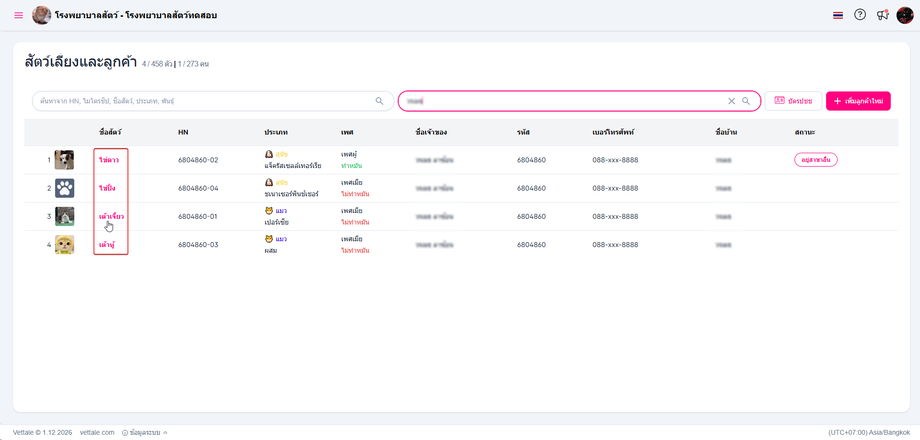
Task: Click ชื่อบ้าน column header
Action: 726,133
